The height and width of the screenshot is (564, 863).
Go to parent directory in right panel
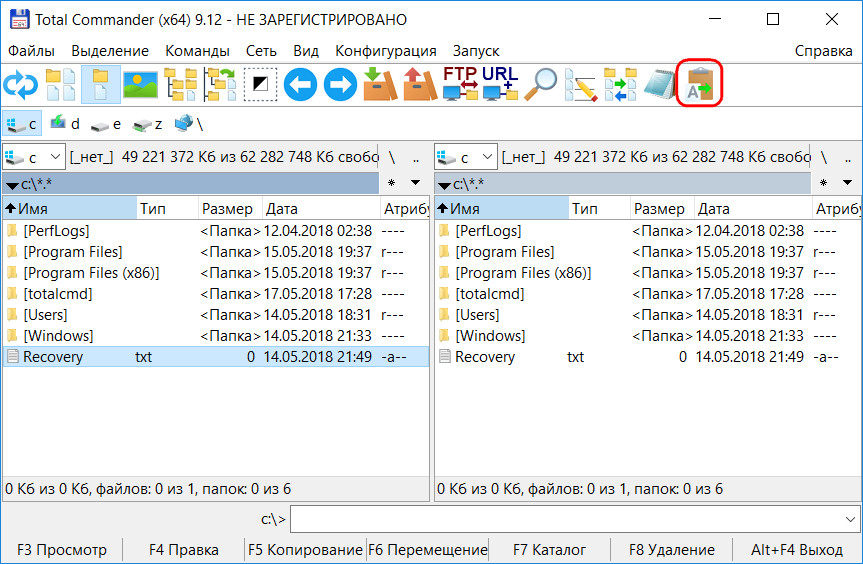848,158
